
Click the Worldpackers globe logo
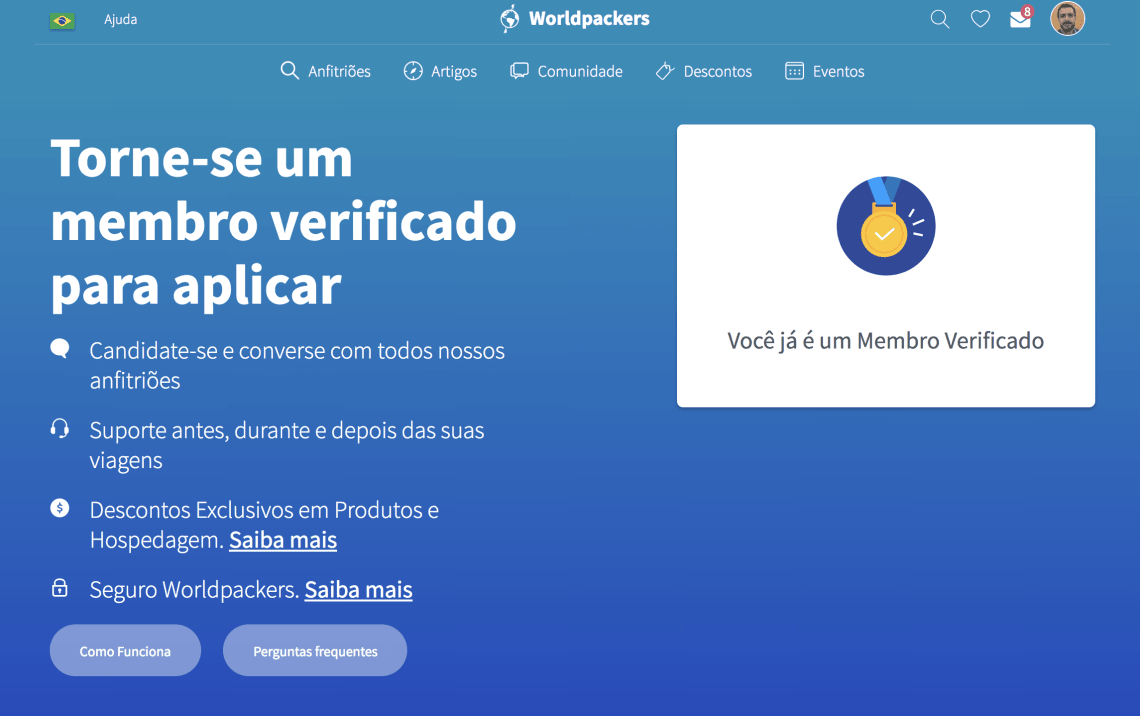[510, 18]
